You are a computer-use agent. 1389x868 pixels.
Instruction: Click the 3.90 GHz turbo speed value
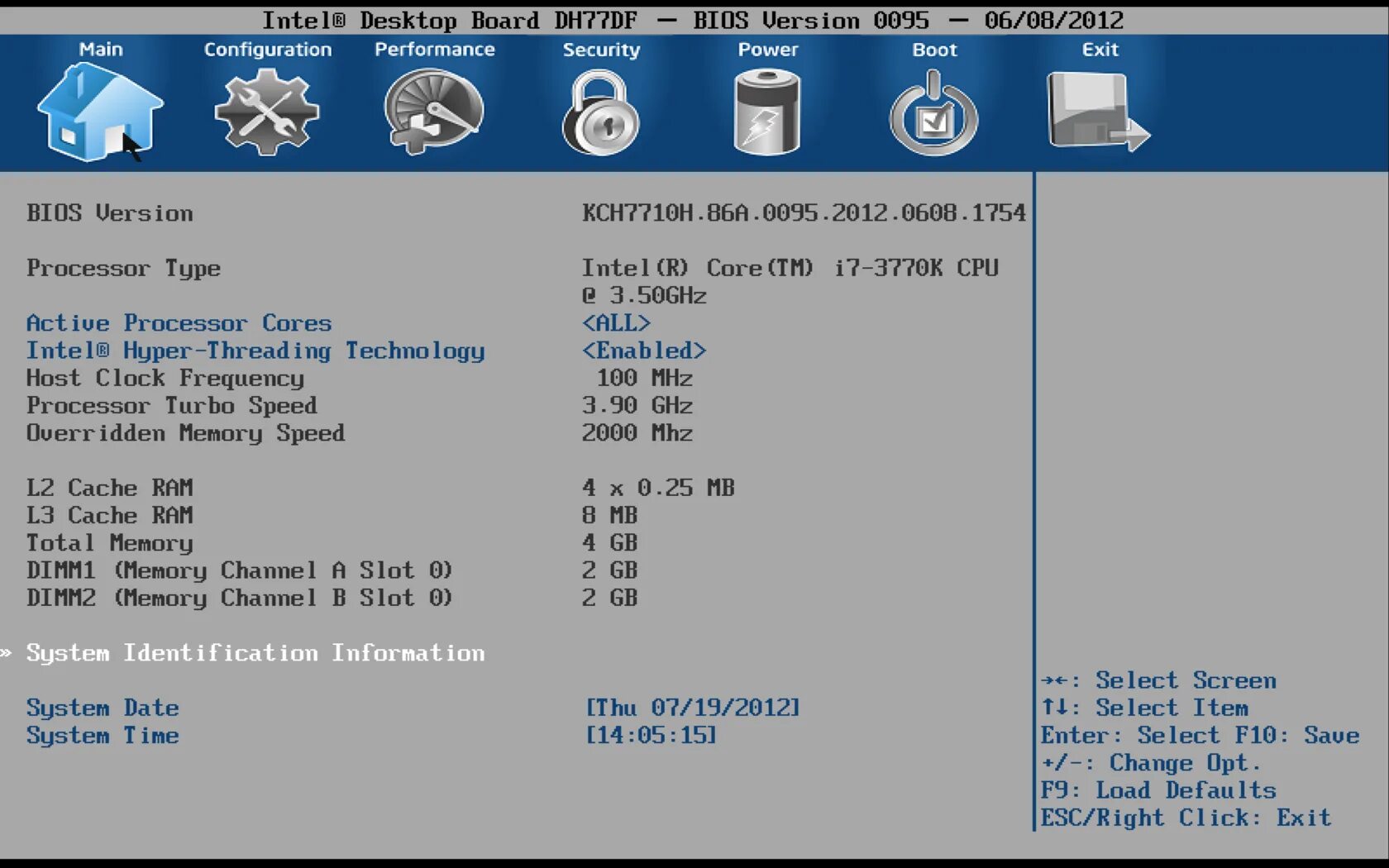coord(637,405)
